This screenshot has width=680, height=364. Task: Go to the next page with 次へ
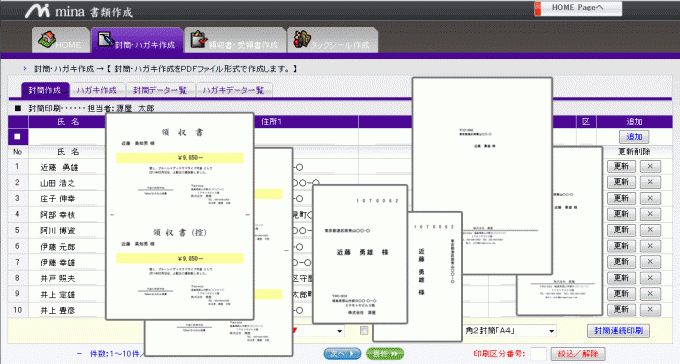click(342, 354)
